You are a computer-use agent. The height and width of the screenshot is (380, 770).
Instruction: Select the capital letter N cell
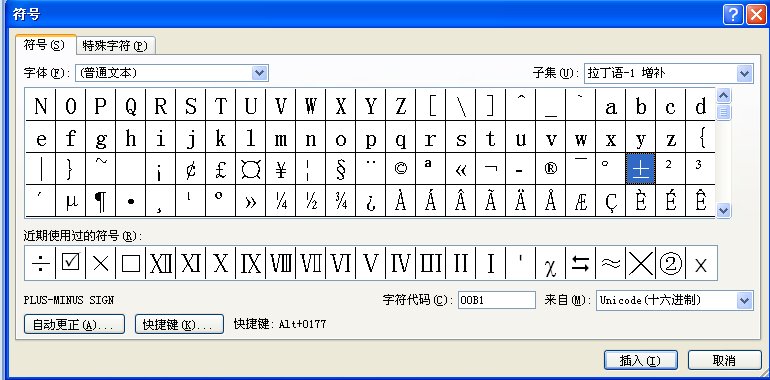(x=41, y=105)
